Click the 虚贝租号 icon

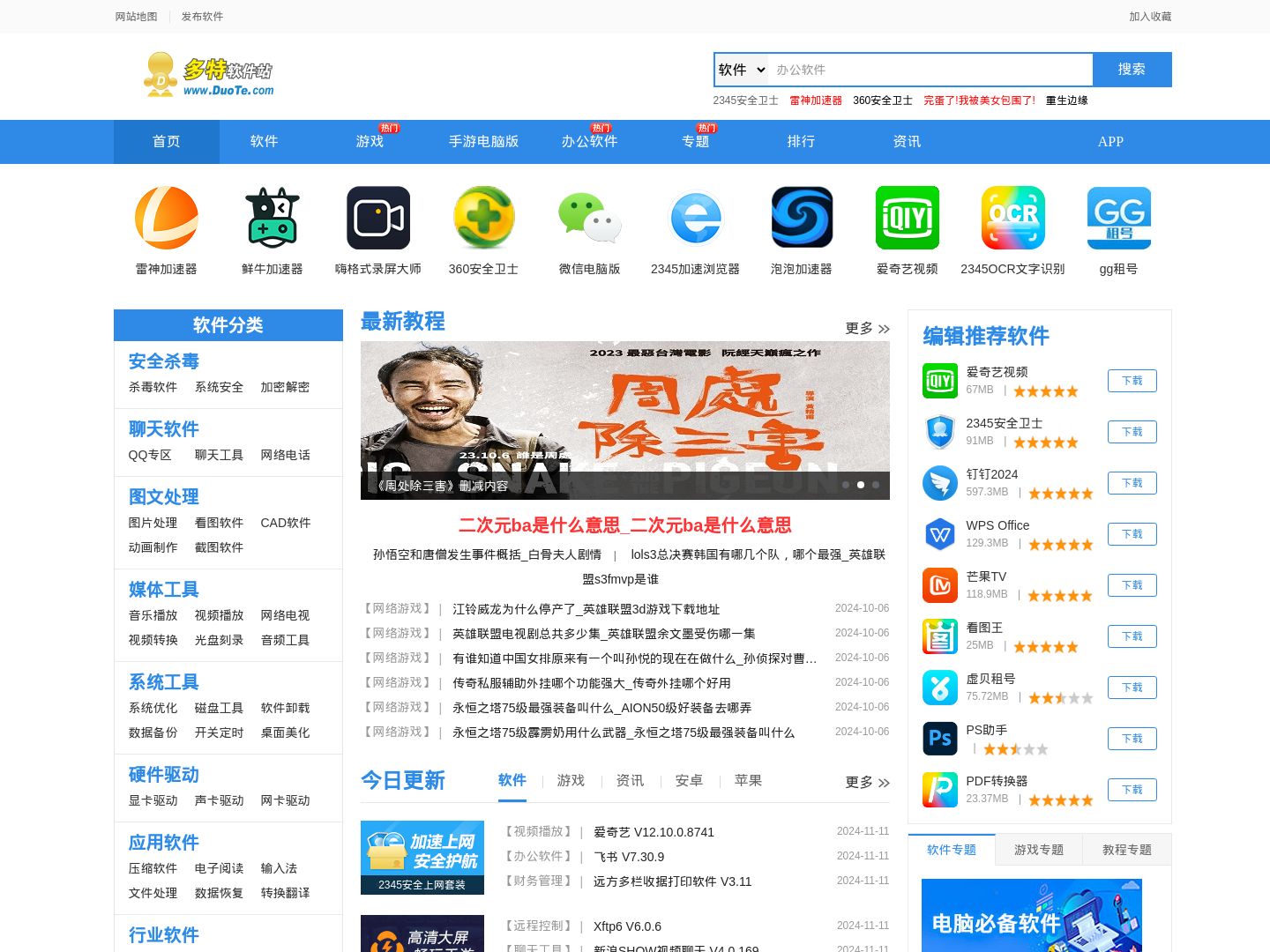[940, 688]
